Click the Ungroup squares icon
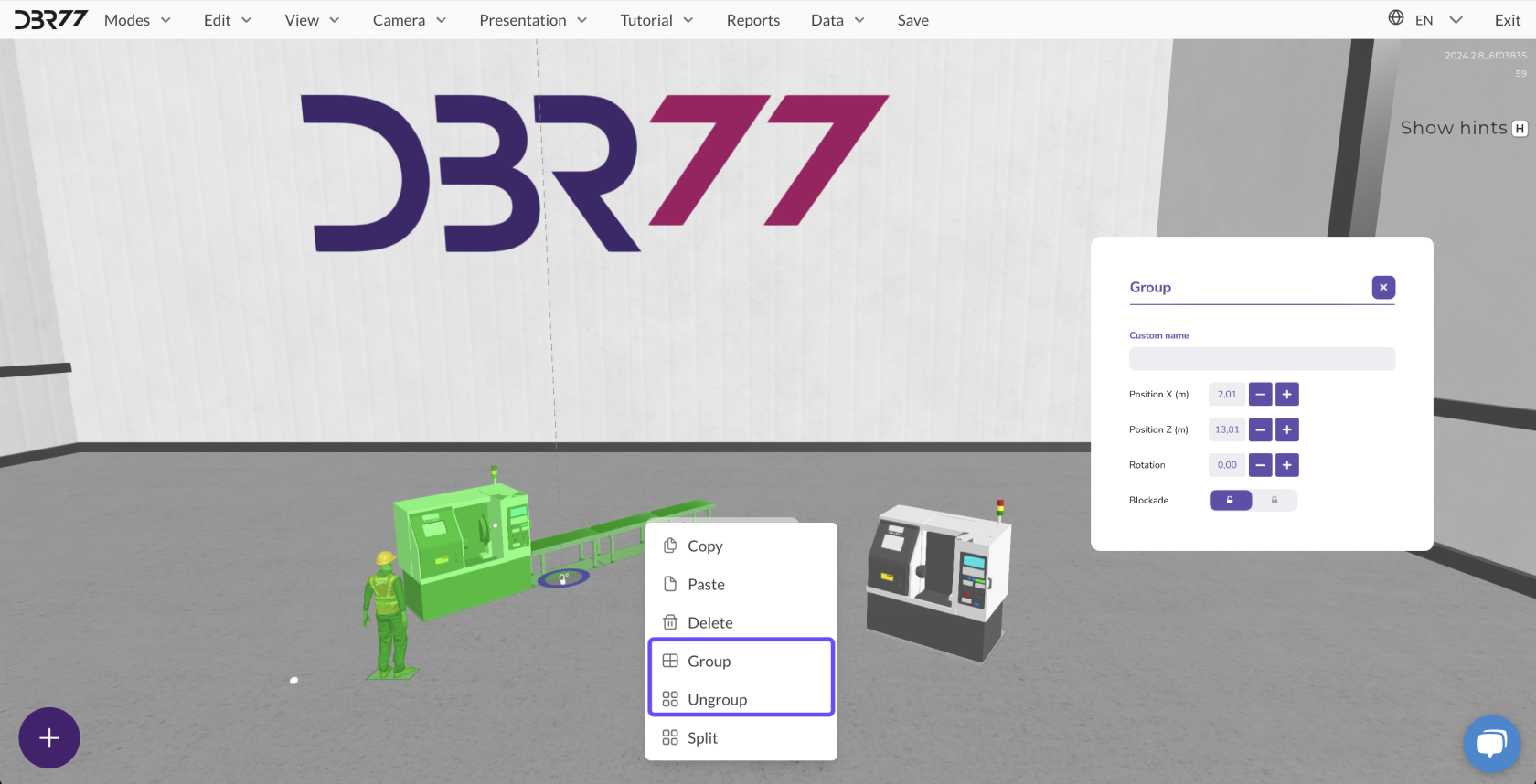Image resolution: width=1536 pixels, height=784 pixels. tap(670, 699)
